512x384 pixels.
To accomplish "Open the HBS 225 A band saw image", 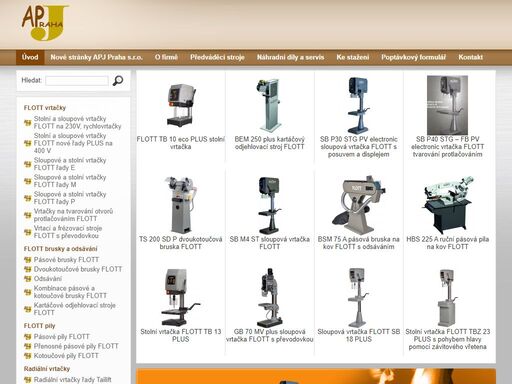I will click(x=448, y=205).
